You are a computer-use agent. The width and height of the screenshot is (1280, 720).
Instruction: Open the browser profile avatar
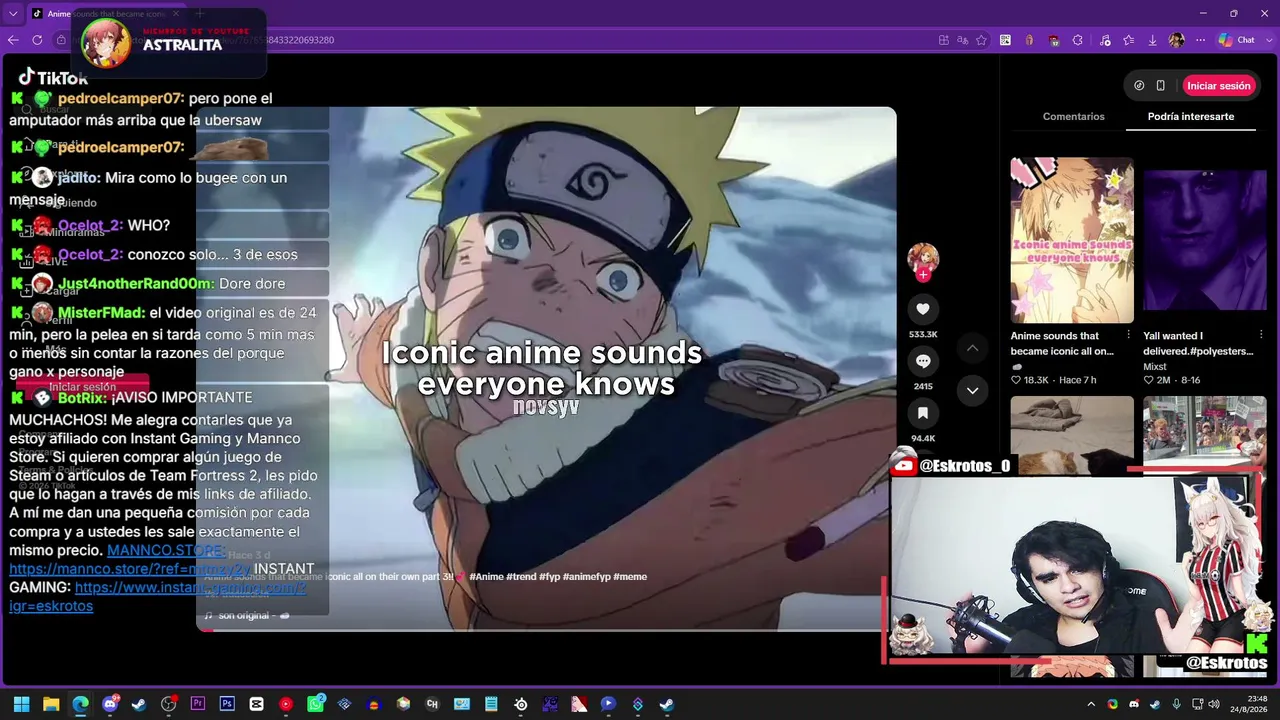(1176, 40)
